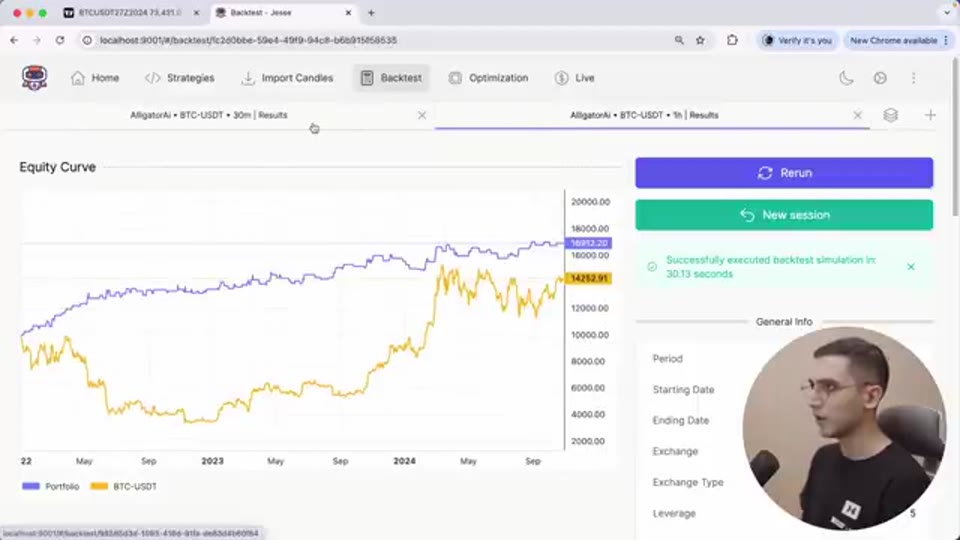
Task: Close the BTCUSDT browser tab
Action: point(196,12)
